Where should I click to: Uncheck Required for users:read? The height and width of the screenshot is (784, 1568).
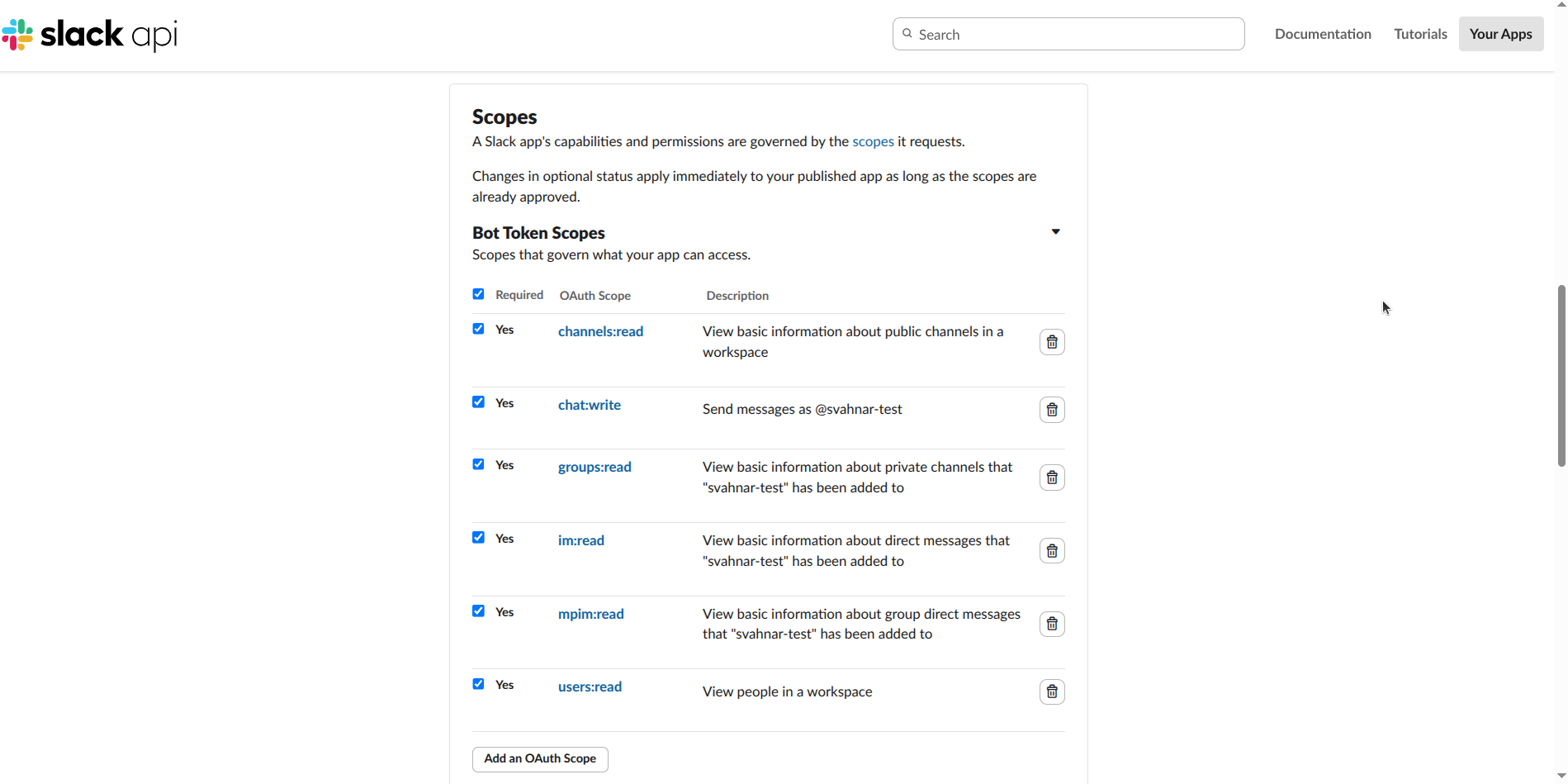pyautogui.click(x=478, y=684)
